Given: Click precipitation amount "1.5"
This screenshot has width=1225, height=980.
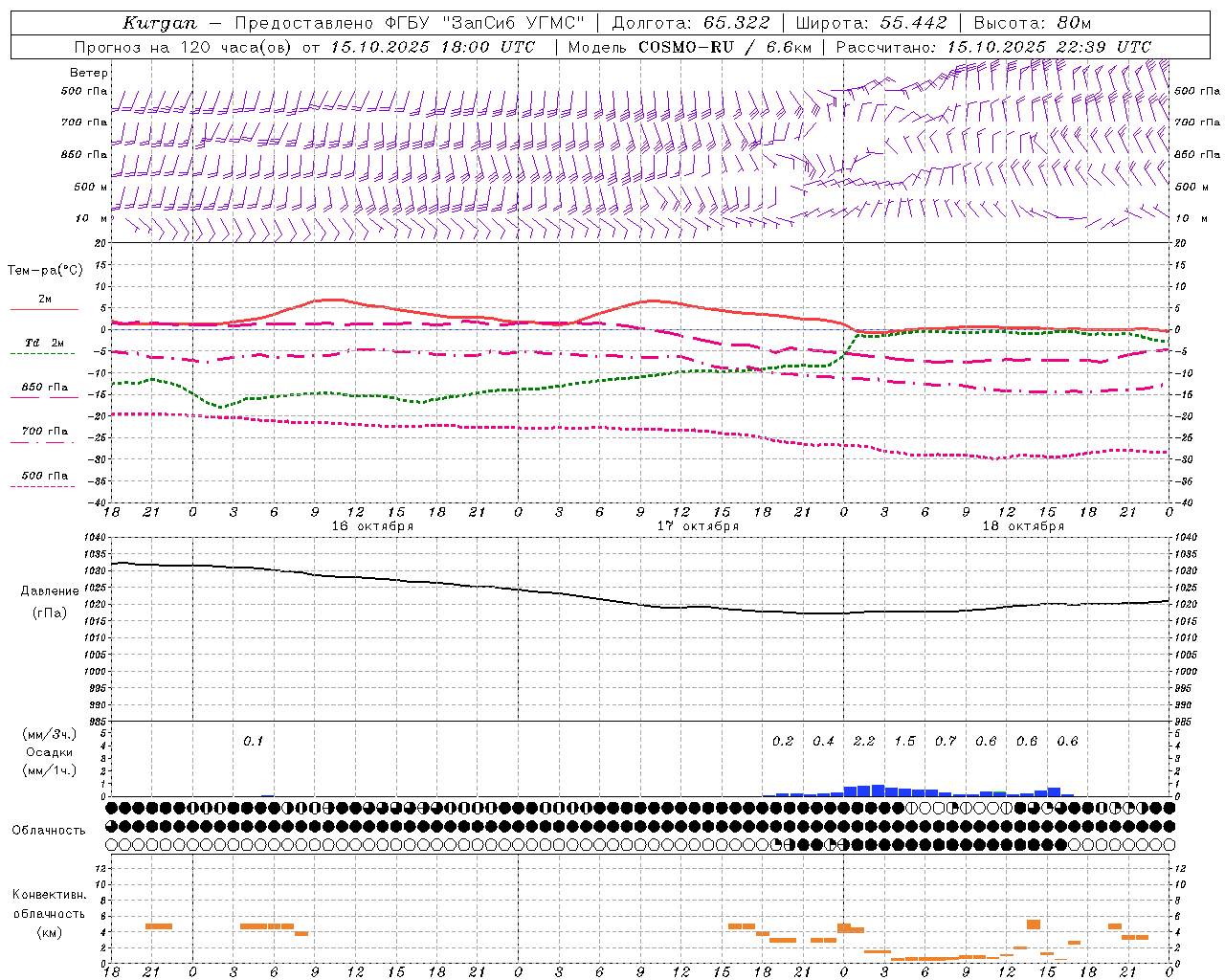Looking at the screenshot, I should point(904,741).
